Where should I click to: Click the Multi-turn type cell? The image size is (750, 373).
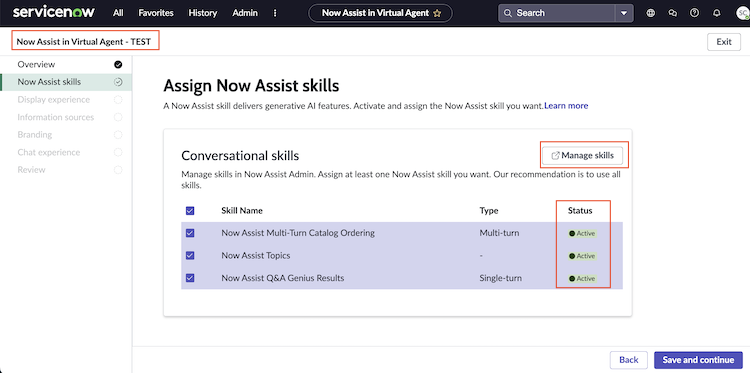pyautogui.click(x=499, y=233)
